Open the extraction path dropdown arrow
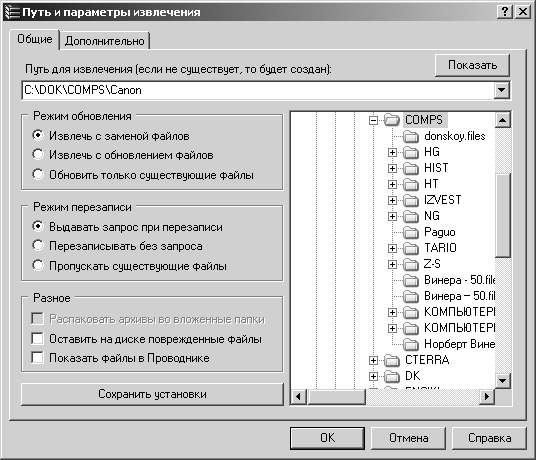The height and width of the screenshot is (460, 536). [x=501, y=90]
